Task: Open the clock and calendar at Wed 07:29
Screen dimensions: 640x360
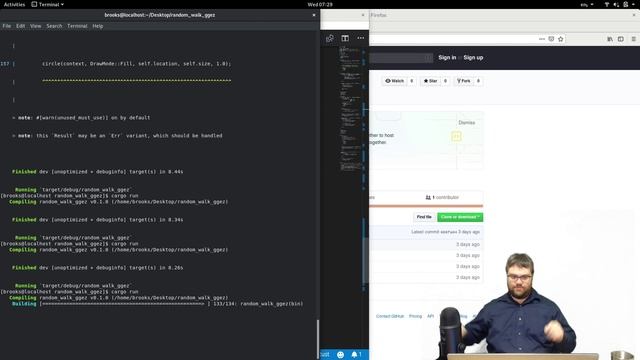Action: point(320,4)
